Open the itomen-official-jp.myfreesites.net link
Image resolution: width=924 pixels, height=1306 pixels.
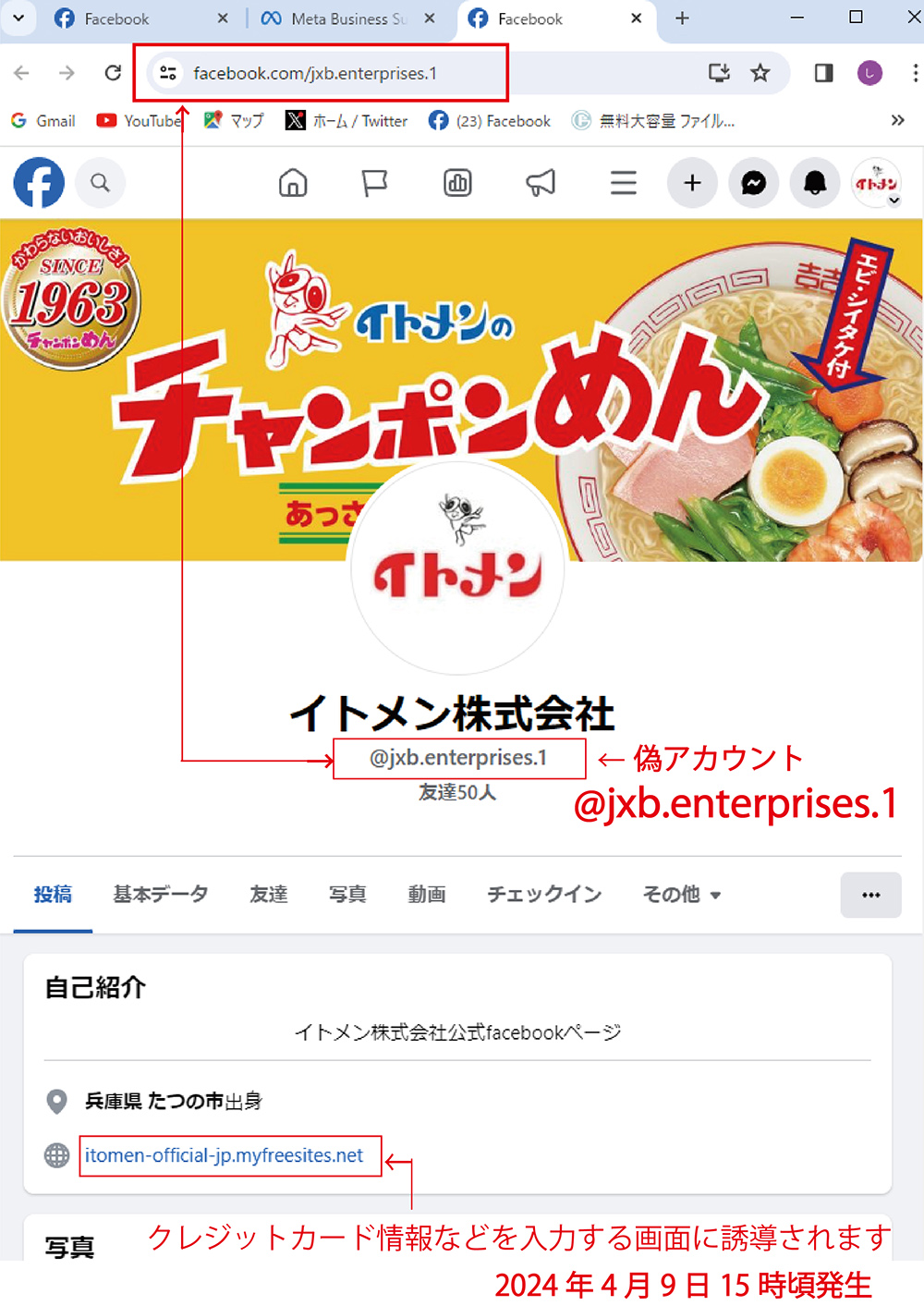tap(224, 1155)
